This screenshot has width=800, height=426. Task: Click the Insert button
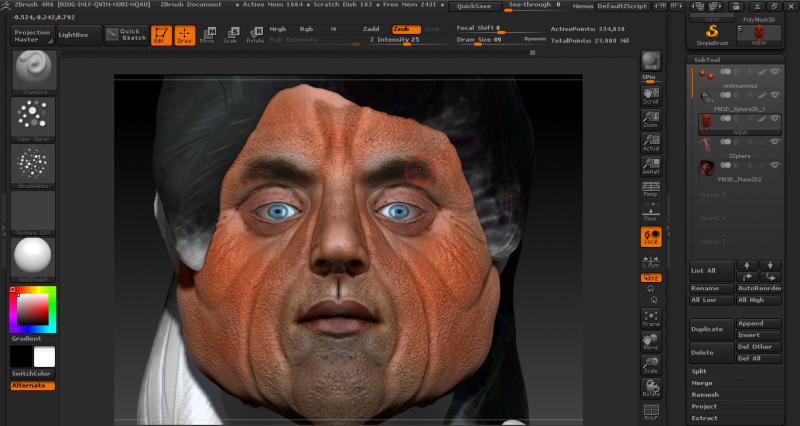759,335
